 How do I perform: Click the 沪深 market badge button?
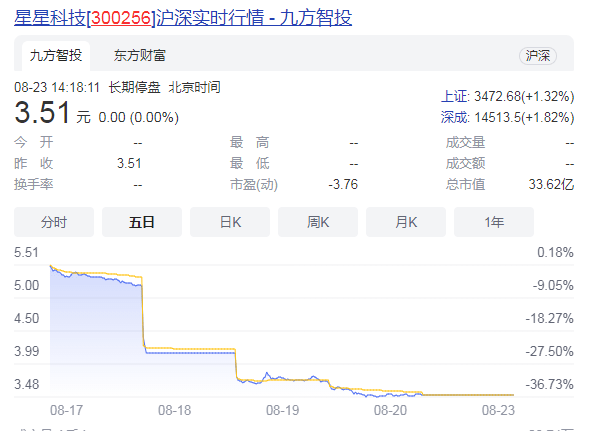tap(538, 56)
